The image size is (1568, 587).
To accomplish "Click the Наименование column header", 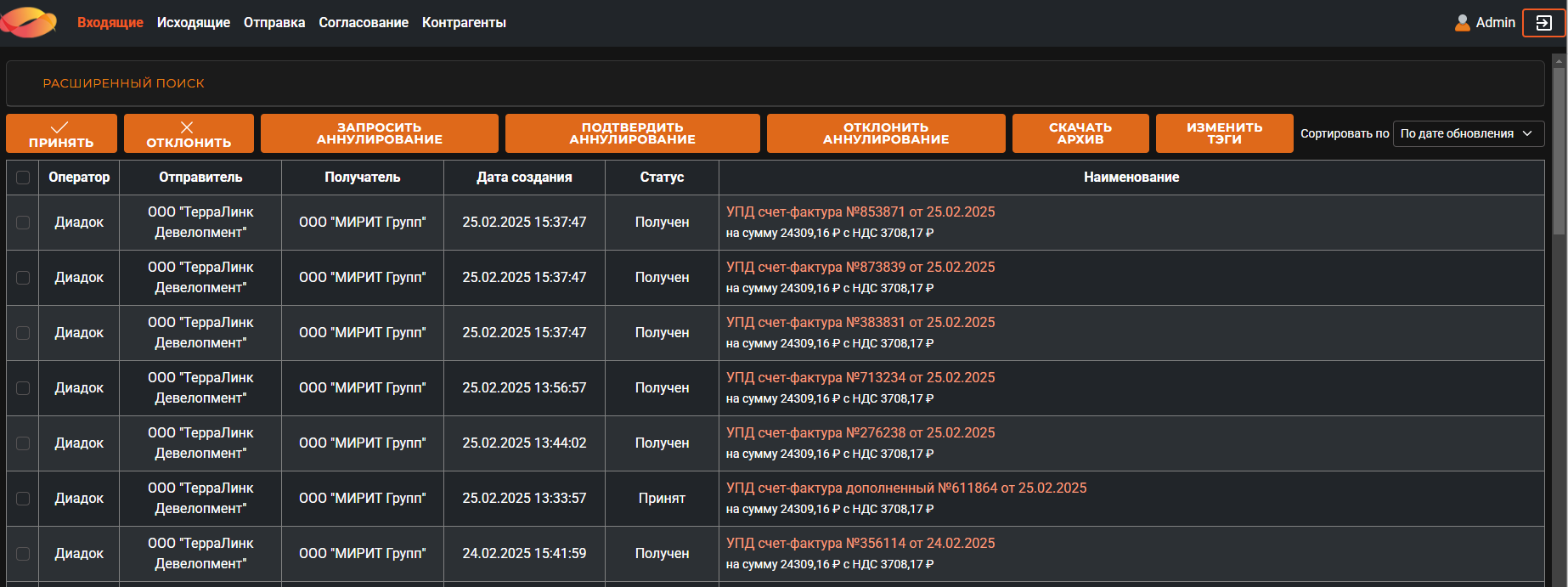I will (1131, 178).
